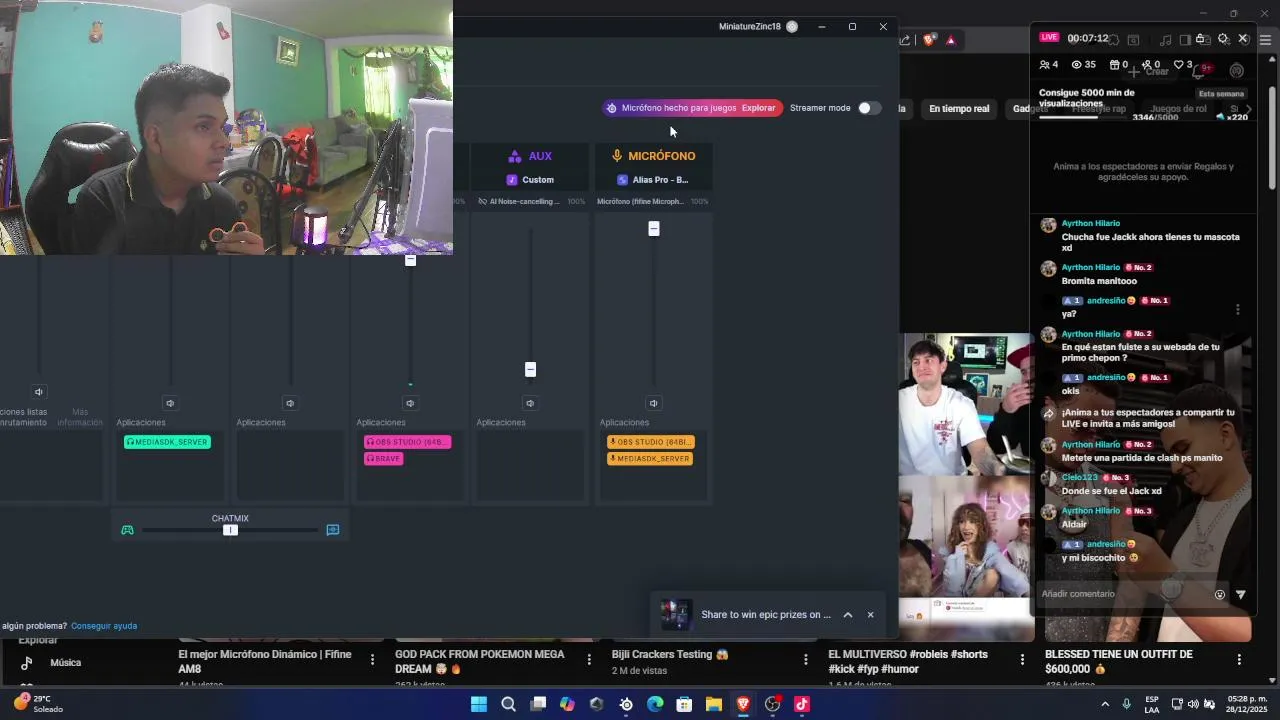Viewport: 1280px width, 720px height.
Task: Click the music note icon in TikTok Live panel
Action: tap(1165, 40)
